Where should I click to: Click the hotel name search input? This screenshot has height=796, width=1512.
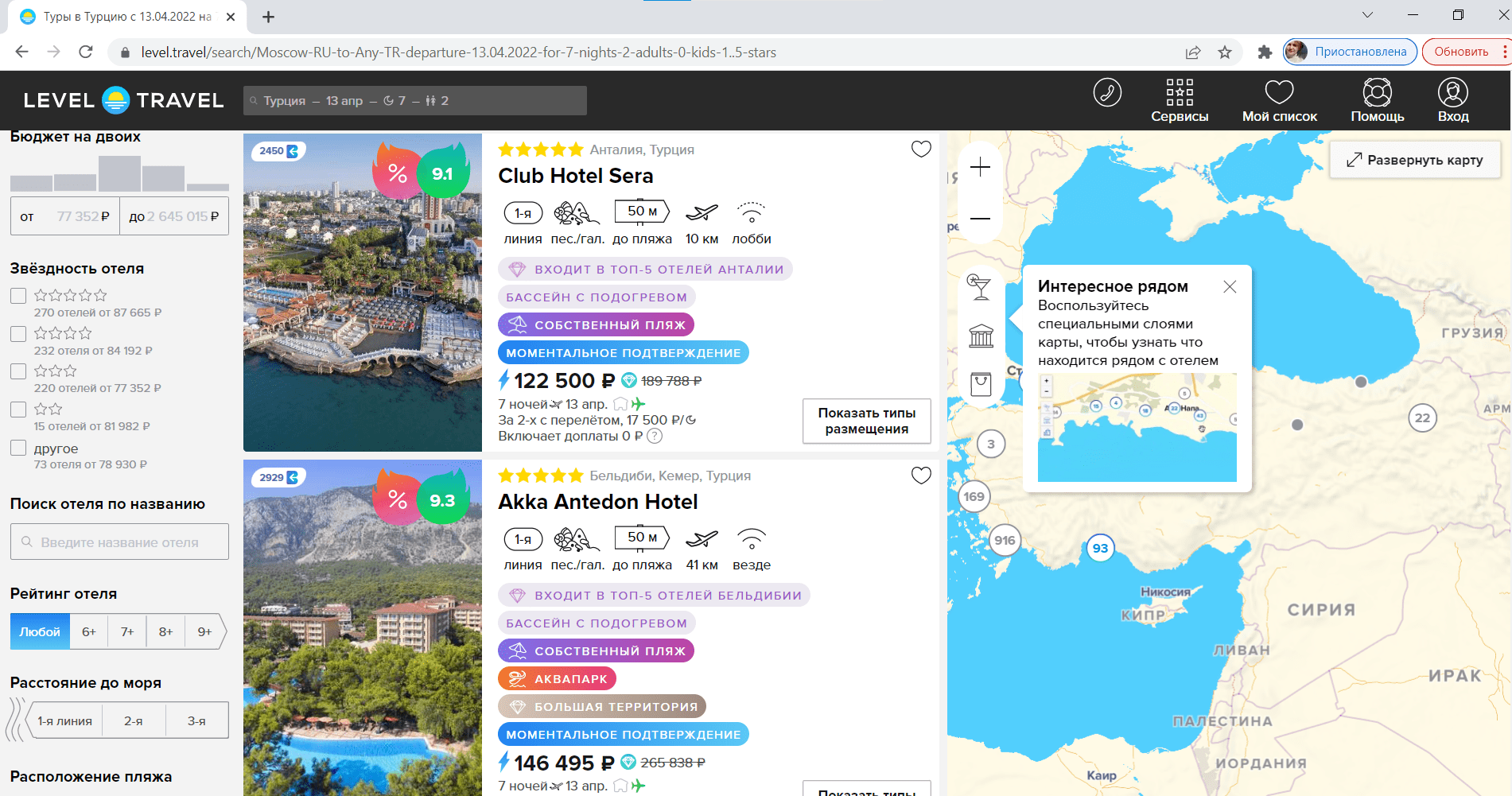pyautogui.click(x=119, y=542)
